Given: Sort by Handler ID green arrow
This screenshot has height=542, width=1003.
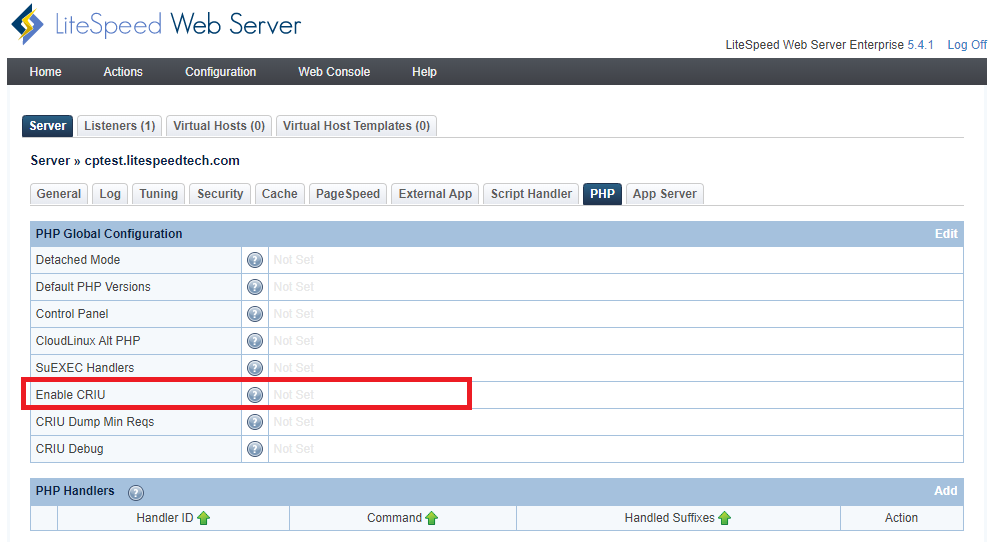Looking at the screenshot, I should click(x=203, y=518).
